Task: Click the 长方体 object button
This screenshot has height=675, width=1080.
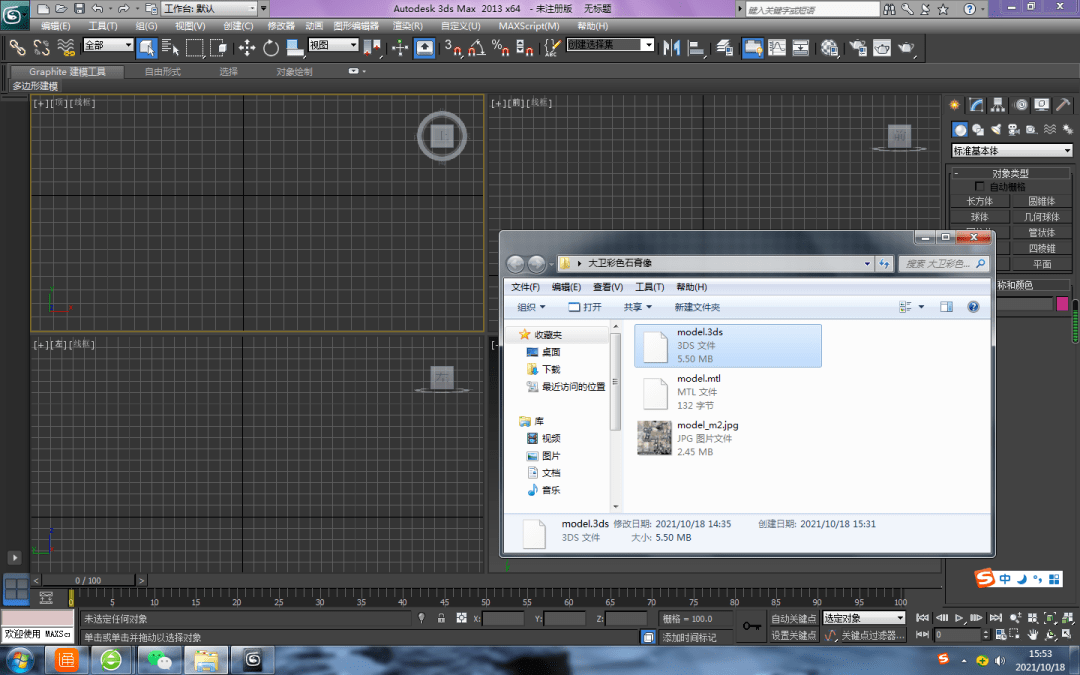Action: point(979,201)
